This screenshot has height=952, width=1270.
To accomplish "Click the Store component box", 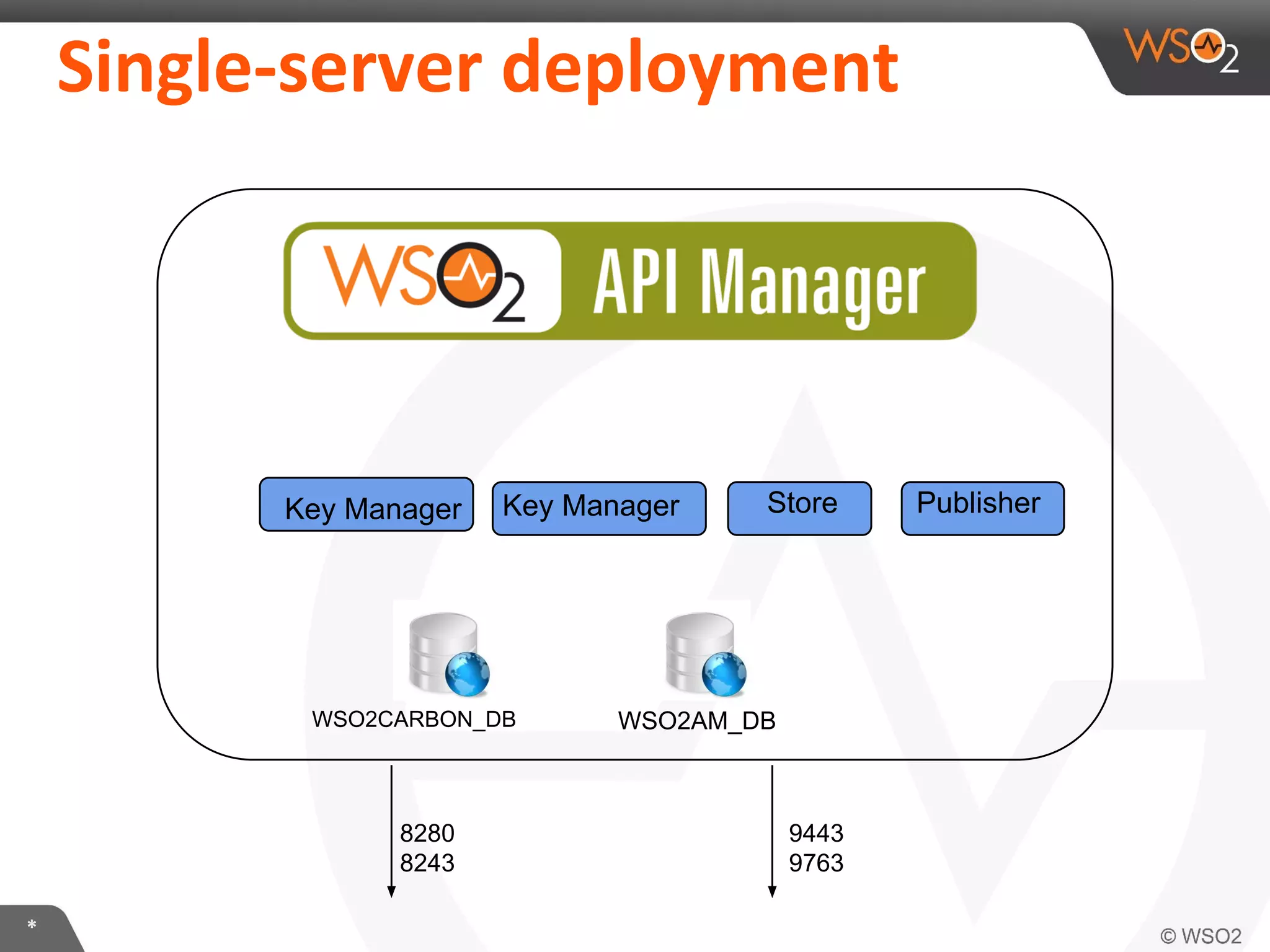I will 799,508.
